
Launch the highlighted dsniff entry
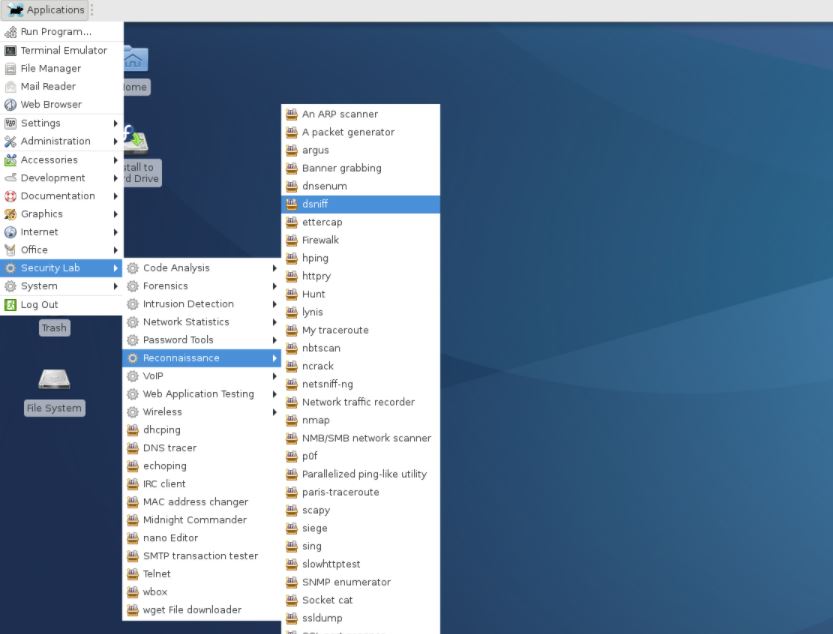[361, 204]
